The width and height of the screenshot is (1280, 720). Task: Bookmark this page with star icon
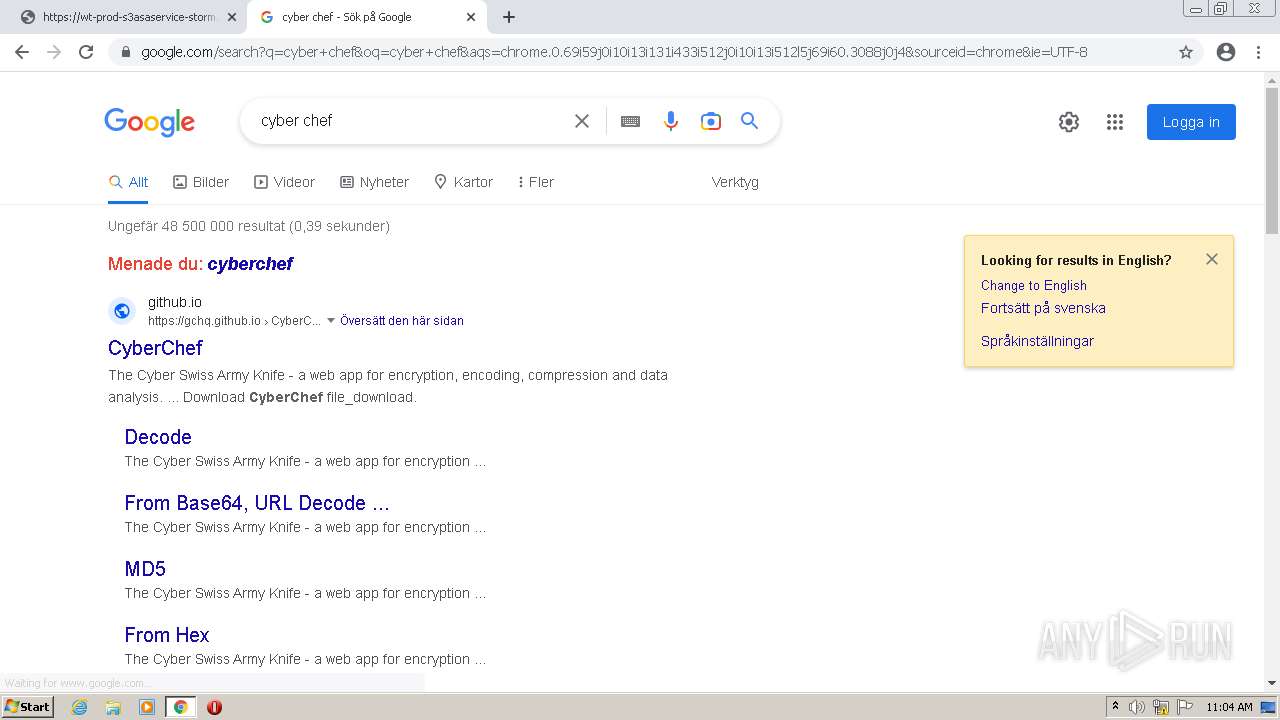tap(1186, 52)
